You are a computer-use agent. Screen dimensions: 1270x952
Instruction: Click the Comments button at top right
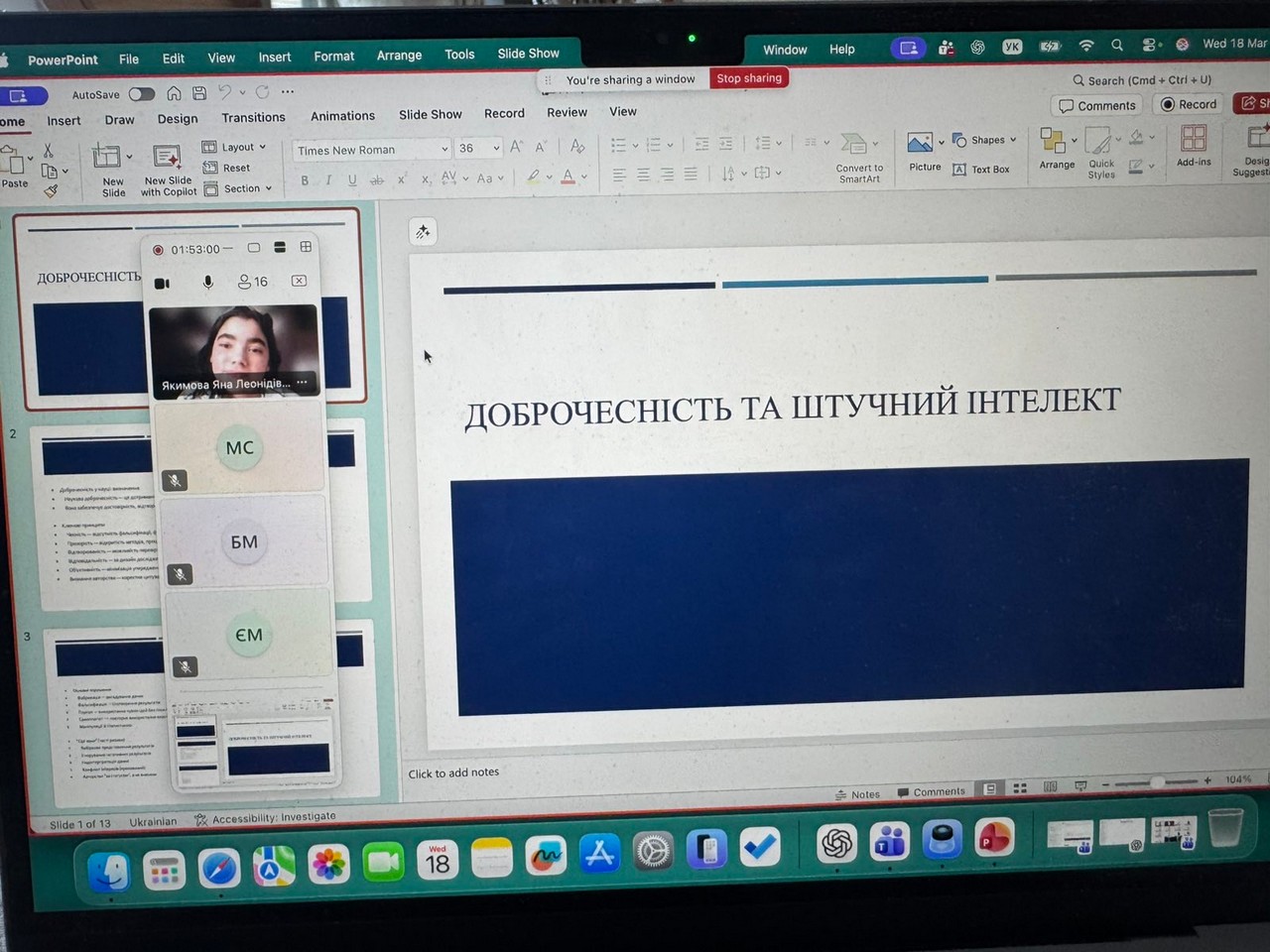click(x=1097, y=105)
